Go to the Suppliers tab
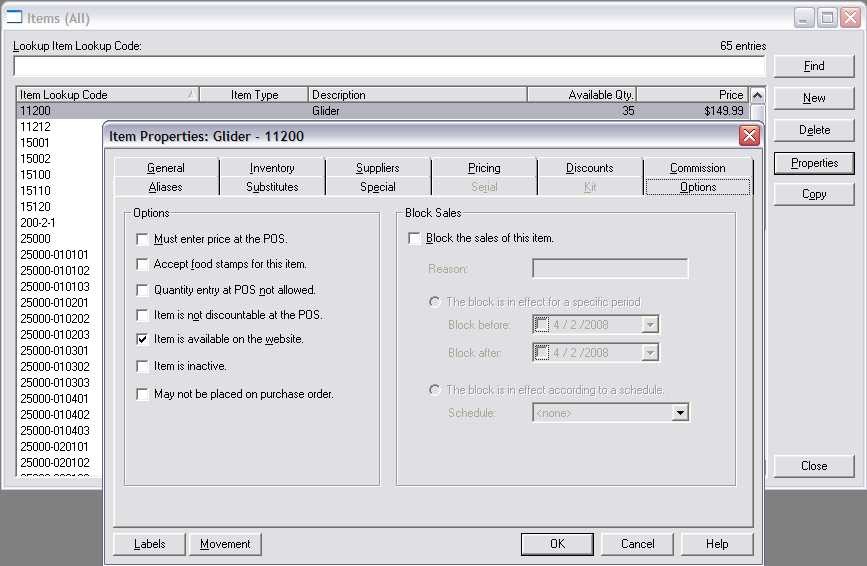 tap(378, 167)
